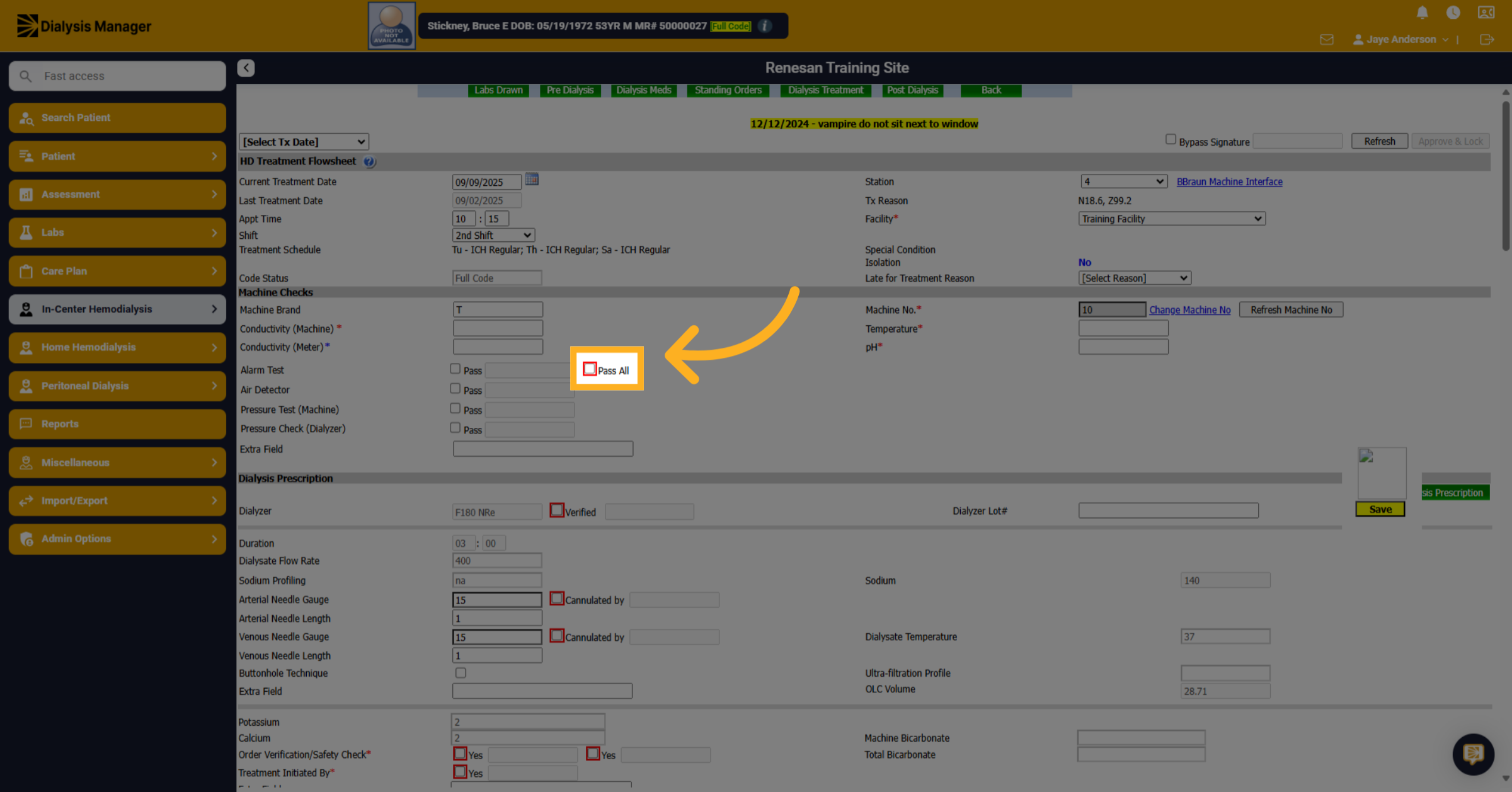Open BBraun Machine Interface link
Image resolution: width=1512 pixels, height=792 pixels.
point(1229,181)
